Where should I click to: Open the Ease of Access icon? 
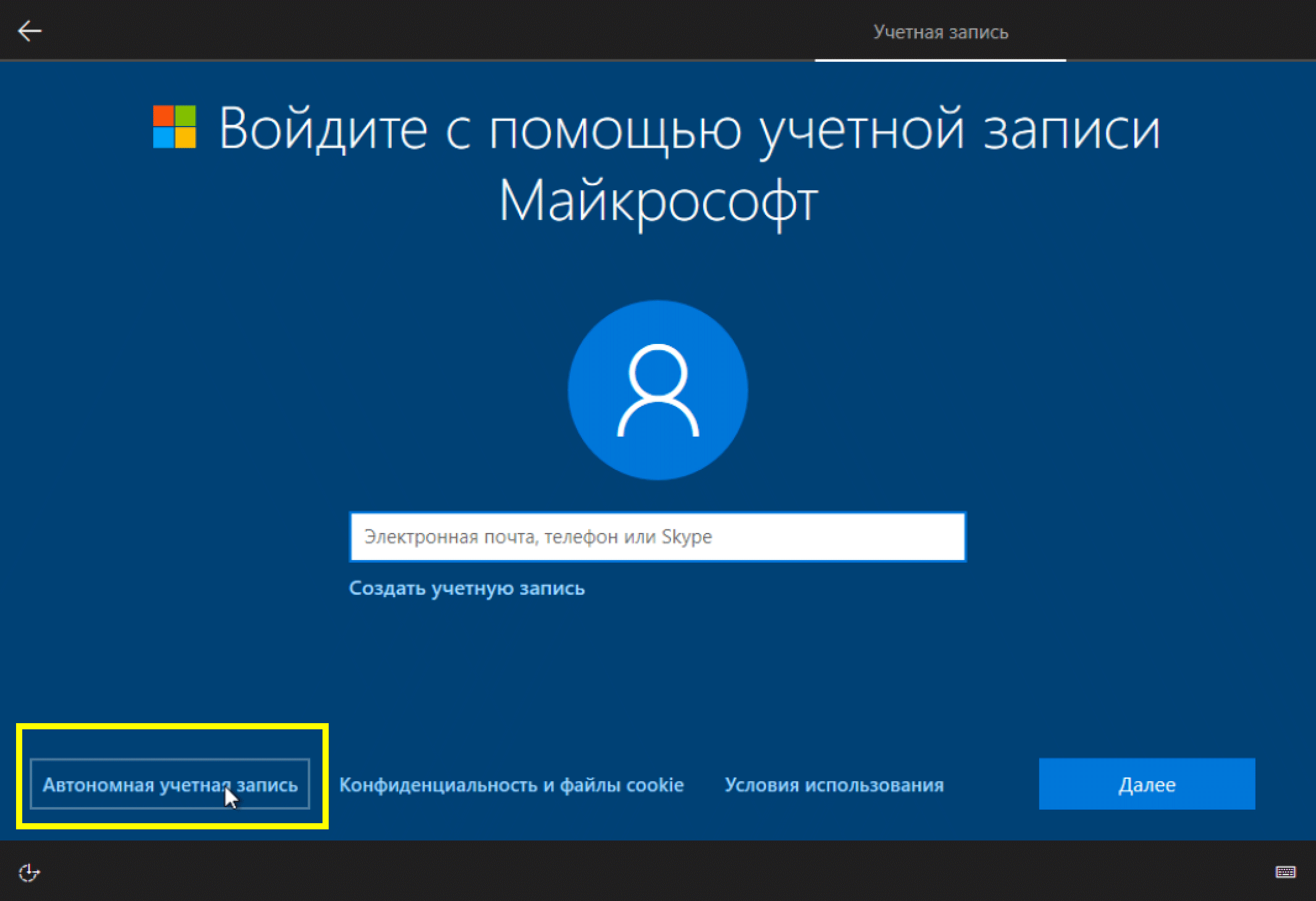pyautogui.click(x=29, y=873)
